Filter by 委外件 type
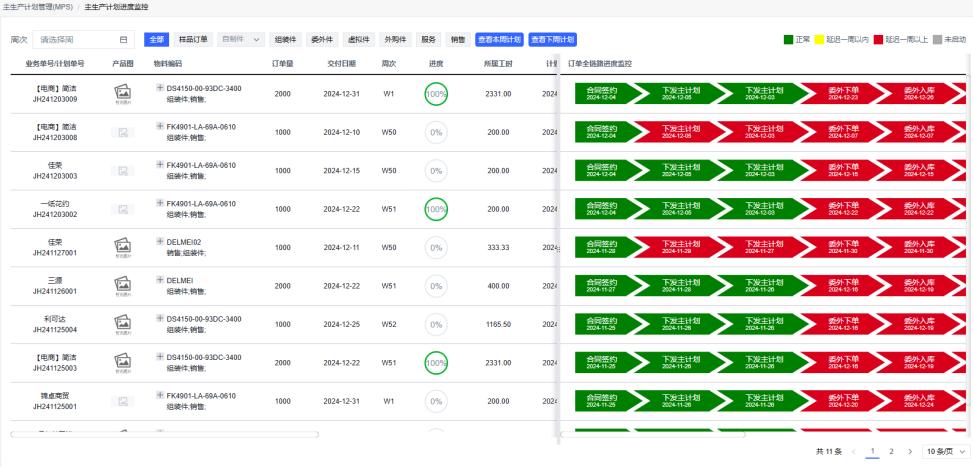The width and height of the screenshot is (973, 467). 321,40
